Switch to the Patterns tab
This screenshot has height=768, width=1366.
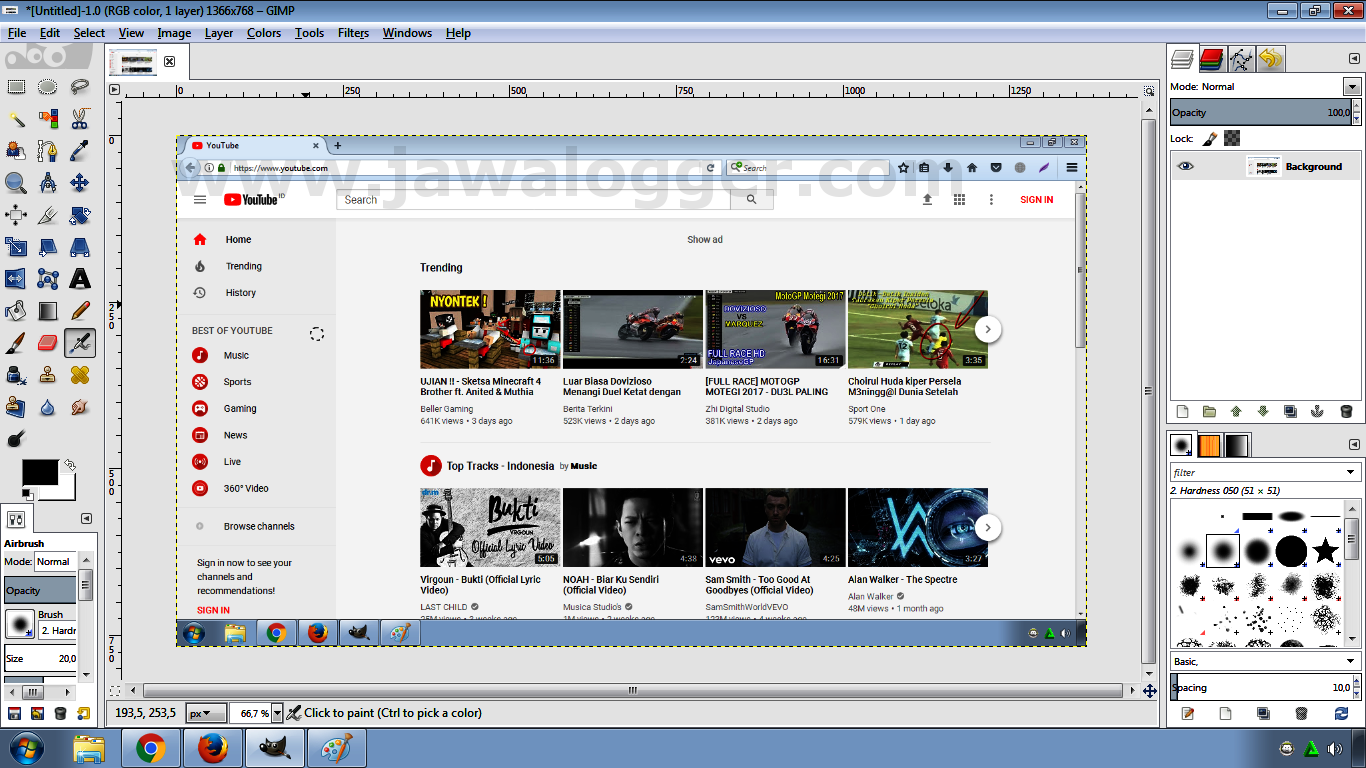click(x=1209, y=445)
